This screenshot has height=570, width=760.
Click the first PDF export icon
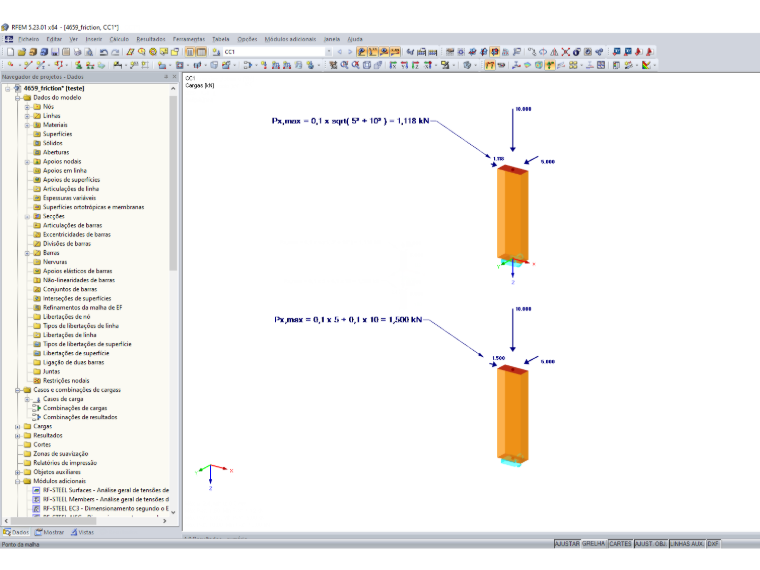point(639,52)
